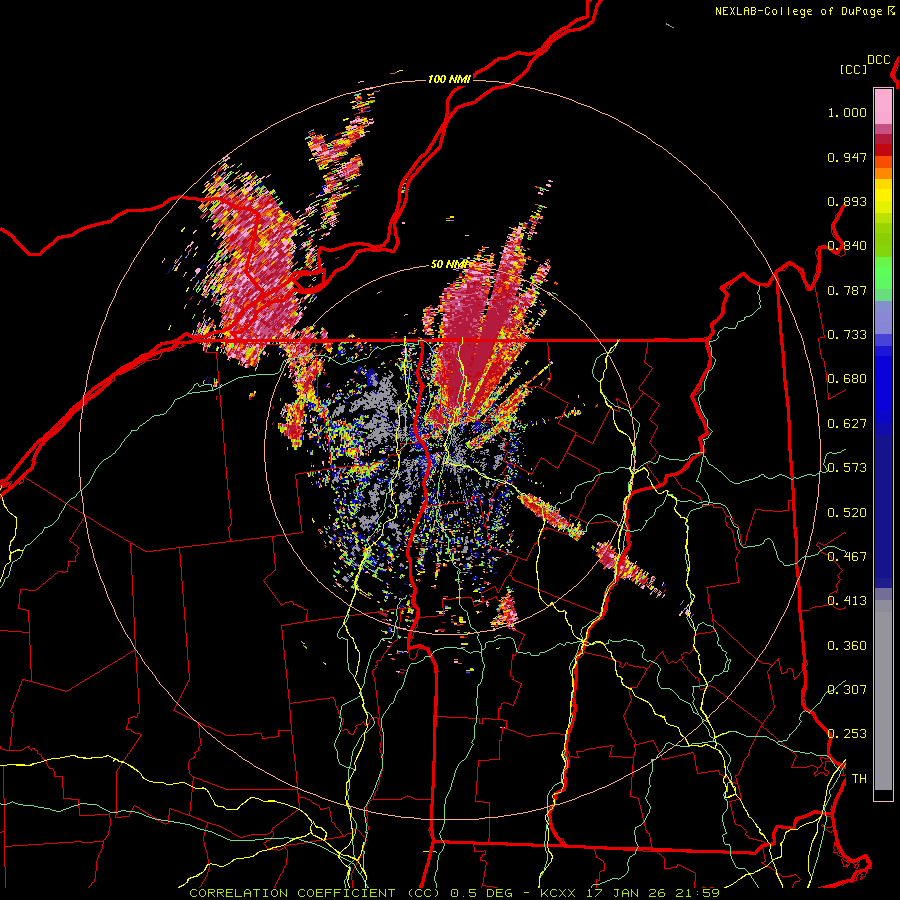
Task: Click the DCC label above the color scale
Action: point(878,60)
